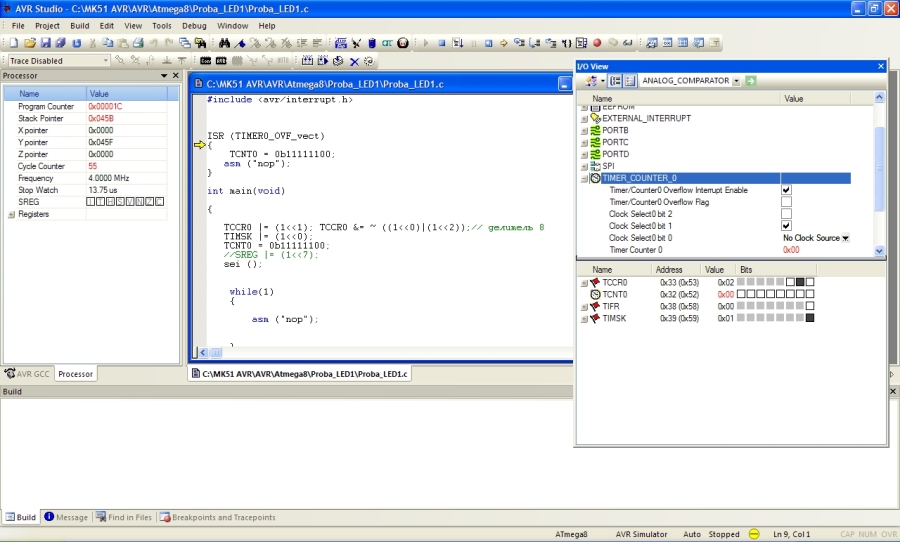Click the Save floppy disk icon

[45, 43]
